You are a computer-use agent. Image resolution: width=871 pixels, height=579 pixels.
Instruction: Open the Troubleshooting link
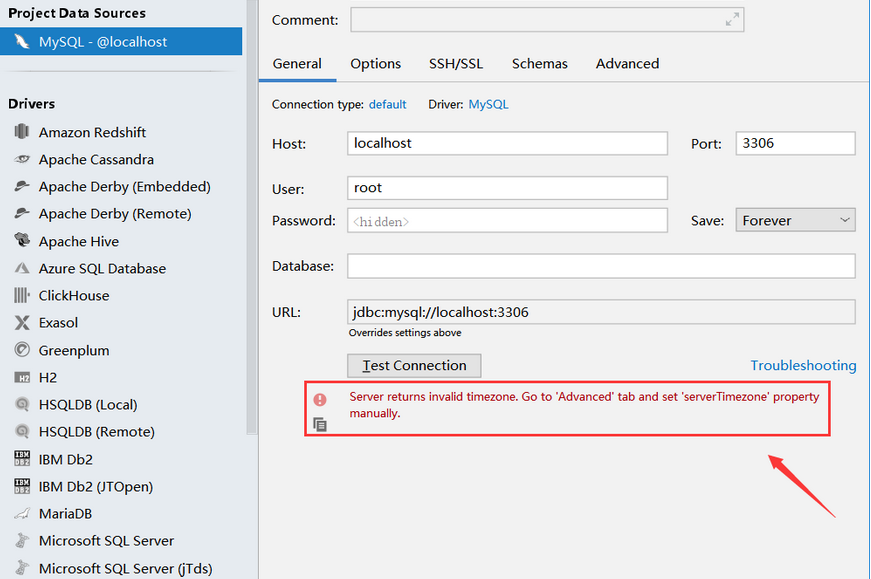803,365
